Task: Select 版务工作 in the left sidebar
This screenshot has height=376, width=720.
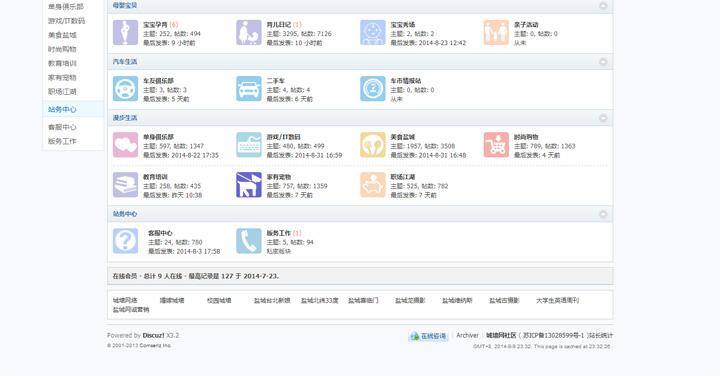Action: (x=62, y=141)
